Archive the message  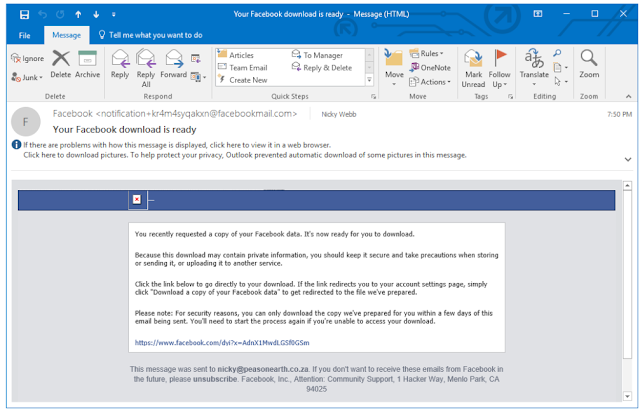pyautogui.click(x=87, y=64)
